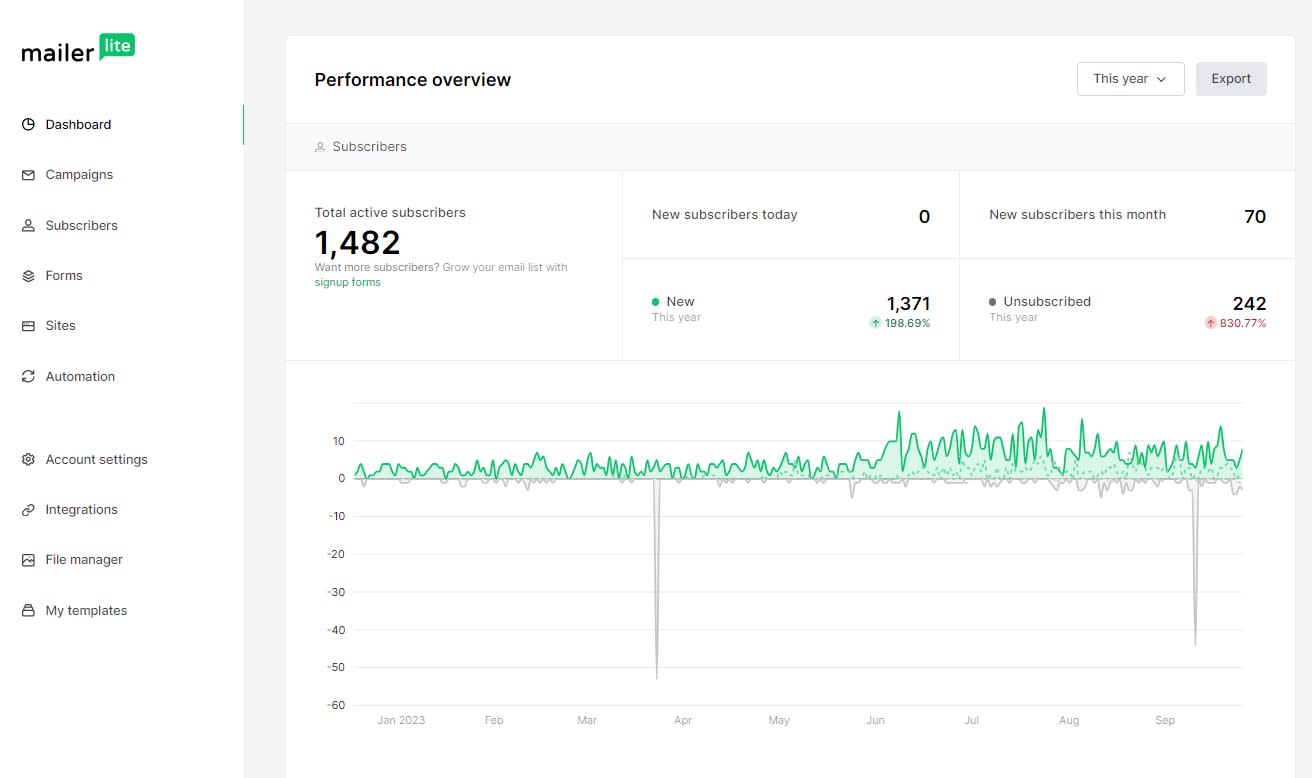Click the My templates icon

click(x=28, y=611)
